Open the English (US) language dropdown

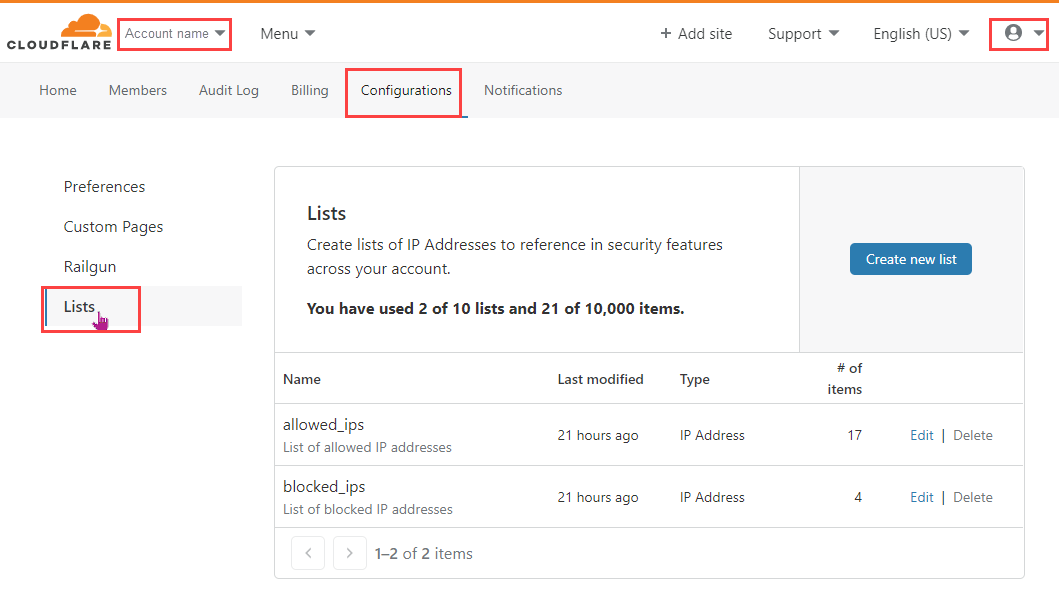[918, 33]
